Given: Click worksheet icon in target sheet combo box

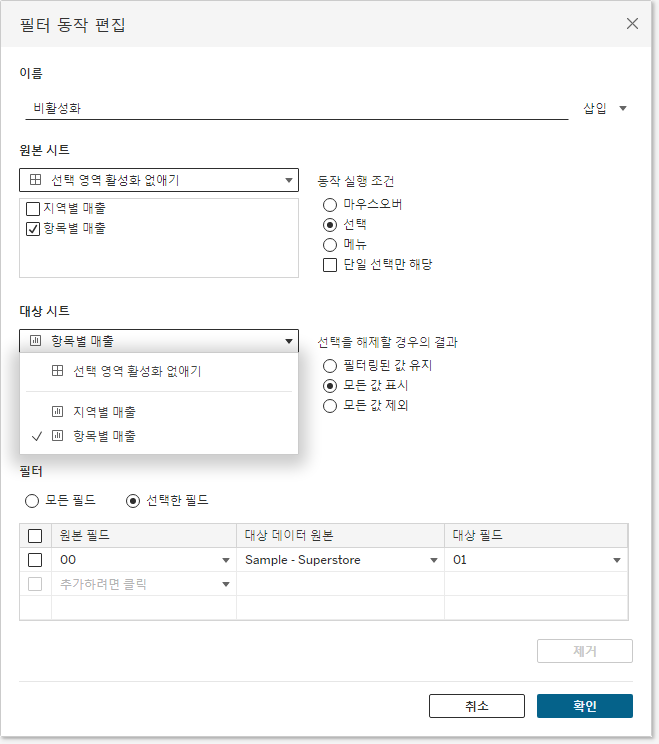Looking at the screenshot, I should coord(36,341).
